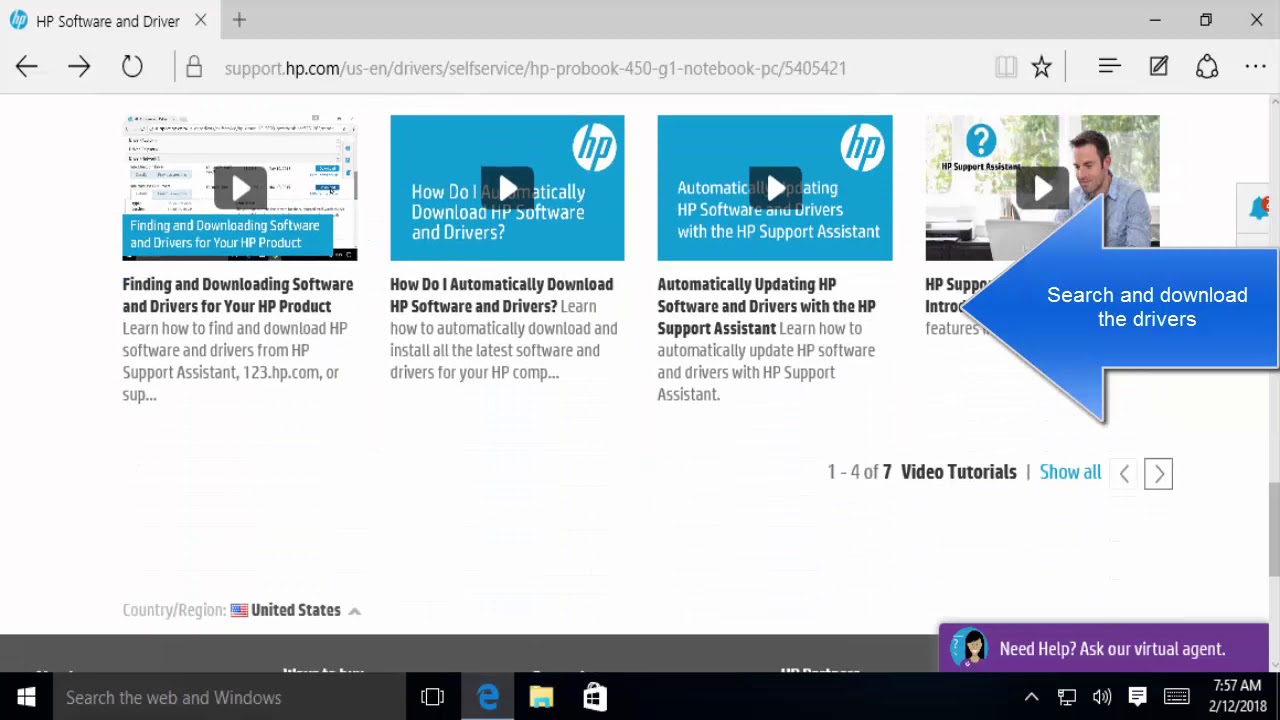Open the volume control
The height and width of the screenshot is (720, 1280).
[1102, 697]
